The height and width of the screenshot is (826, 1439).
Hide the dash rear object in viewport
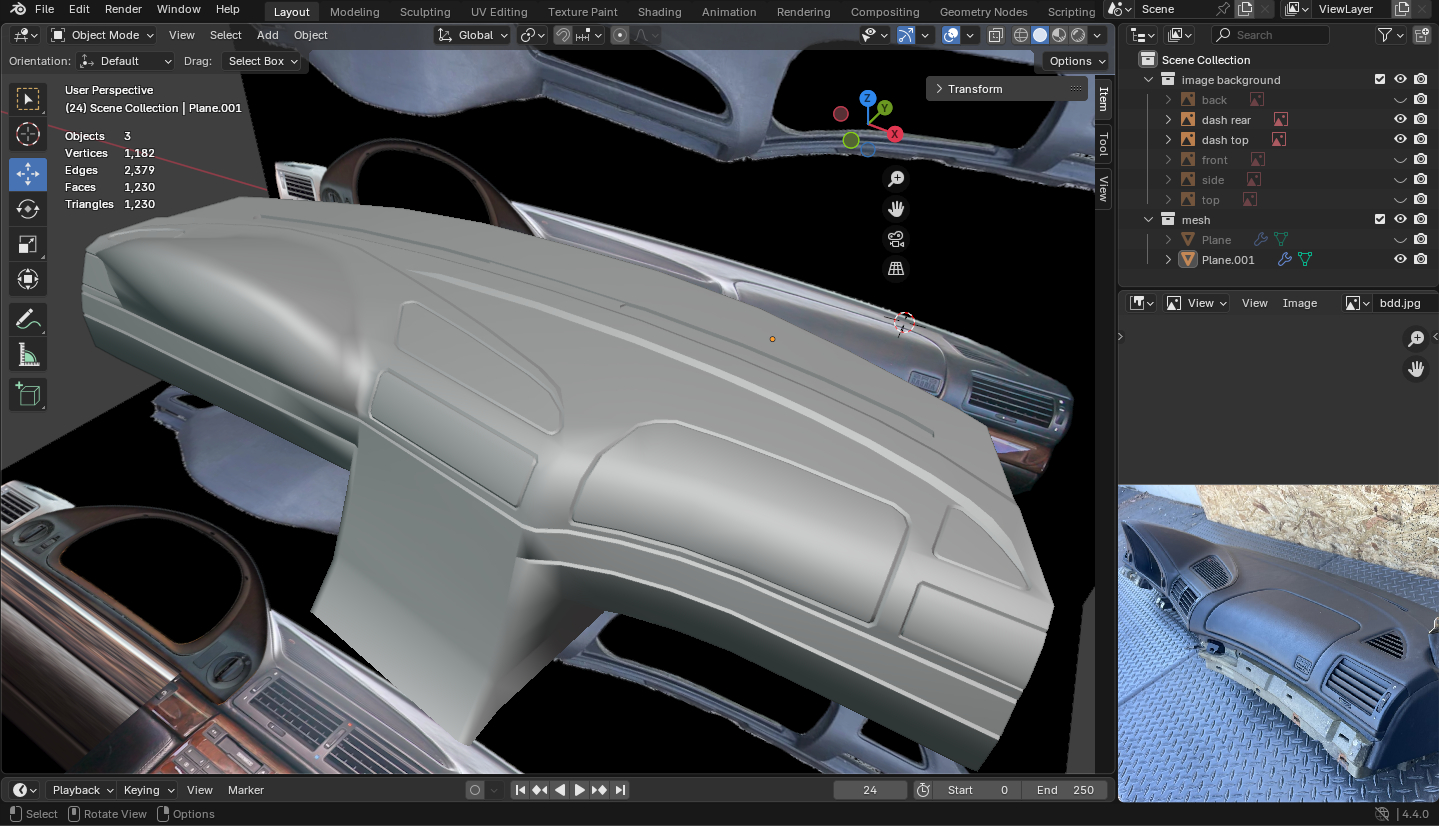point(1400,120)
